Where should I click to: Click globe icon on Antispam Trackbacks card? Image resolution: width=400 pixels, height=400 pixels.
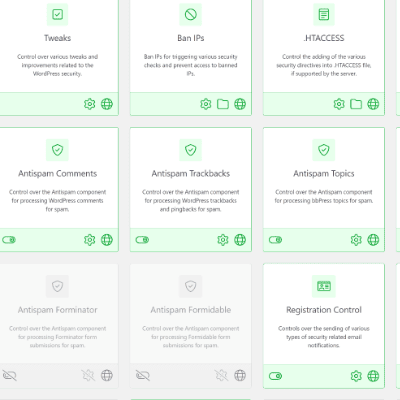click(240, 240)
